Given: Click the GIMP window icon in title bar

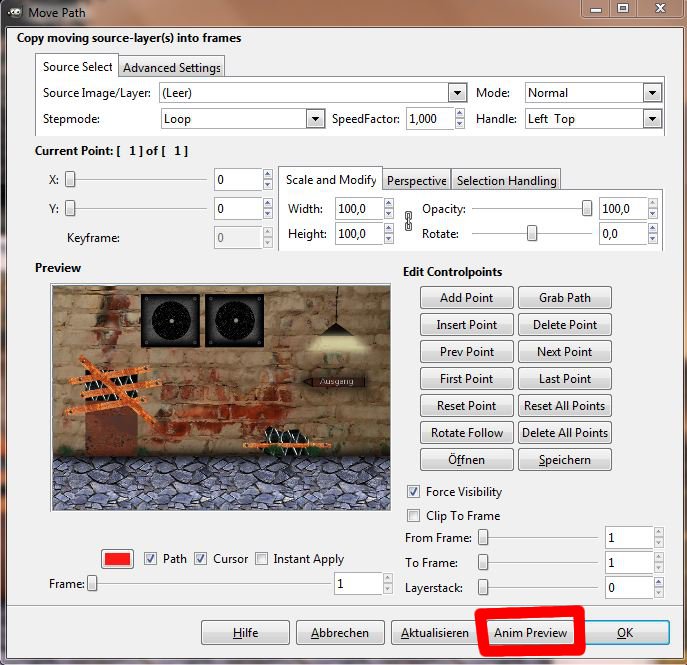Looking at the screenshot, I should click(x=14, y=12).
